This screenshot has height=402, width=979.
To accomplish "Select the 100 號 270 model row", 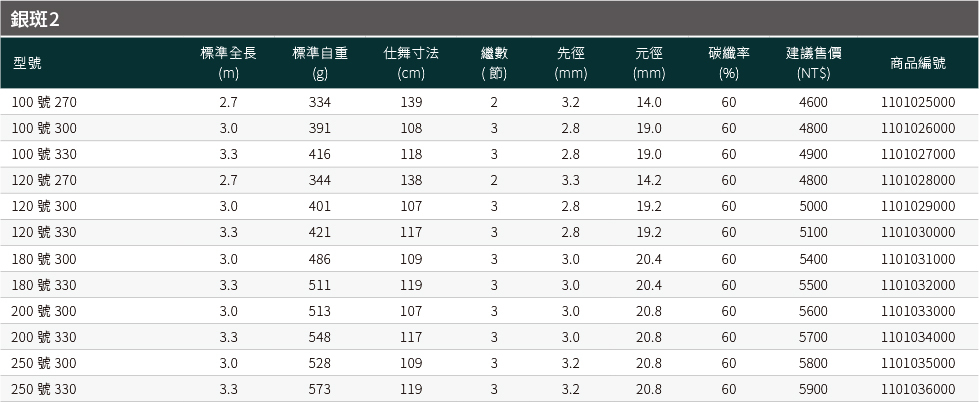I will coord(490,102).
